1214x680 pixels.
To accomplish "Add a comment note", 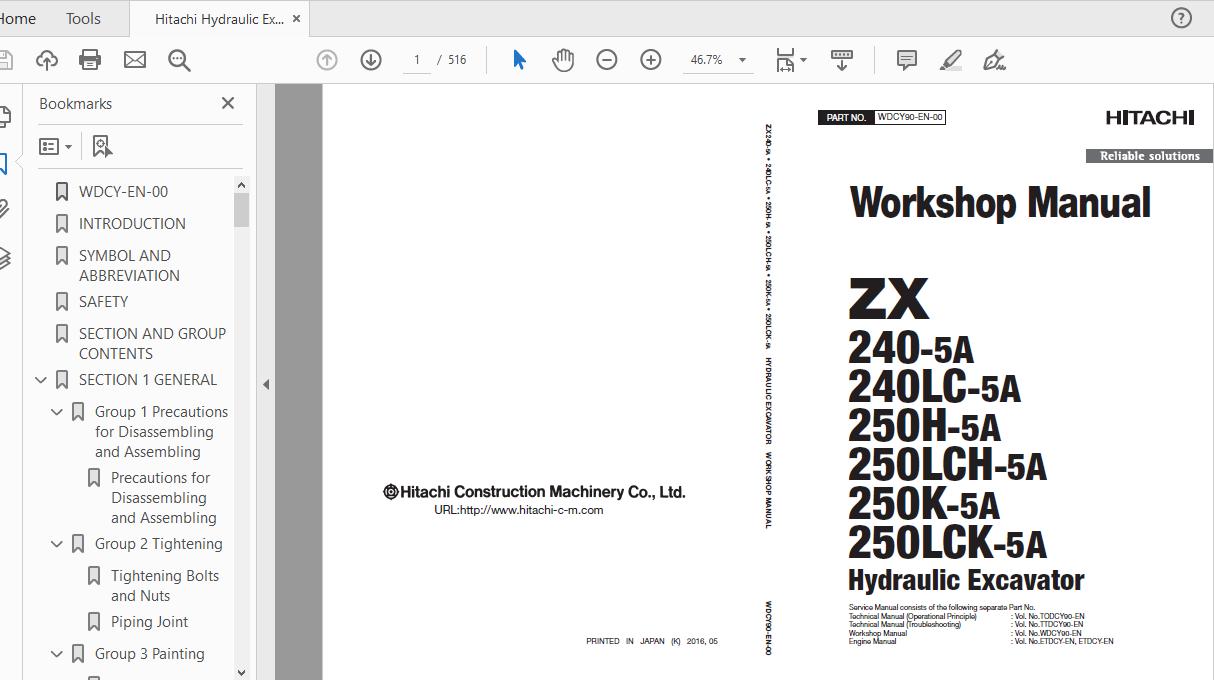I will pos(907,60).
